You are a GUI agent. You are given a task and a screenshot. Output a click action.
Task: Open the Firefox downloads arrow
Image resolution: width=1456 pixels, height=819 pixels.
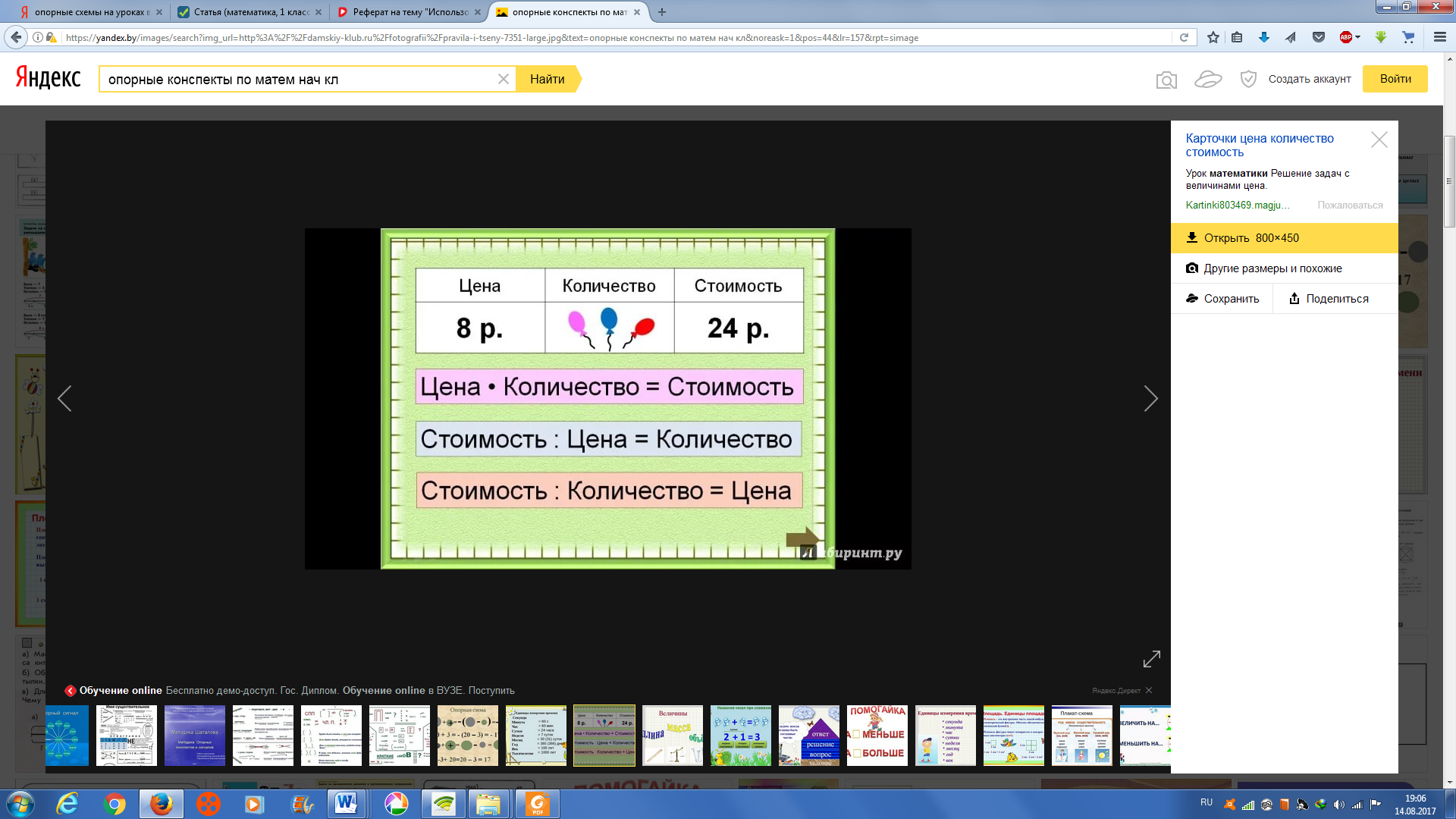coord(1264,37)
